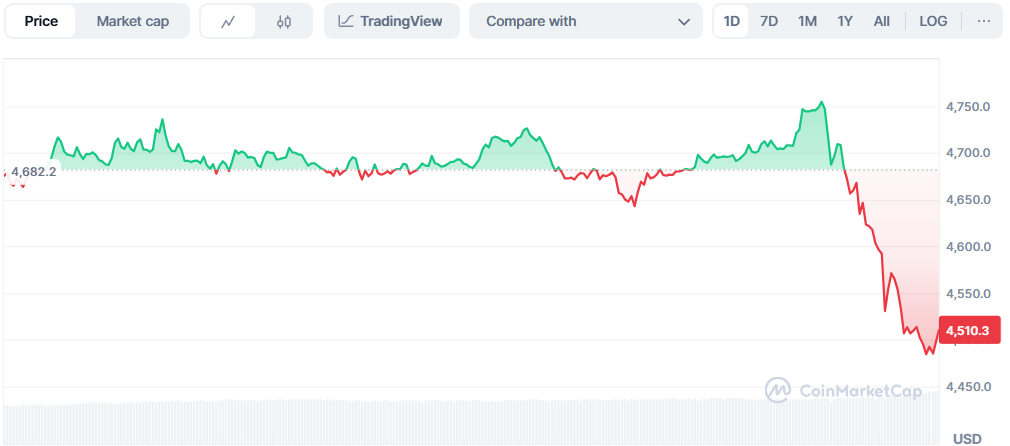Image resolution: width=1010 pixels, height=446 pixels.
Task: Select the 7D time range
Action: [769, 21]
